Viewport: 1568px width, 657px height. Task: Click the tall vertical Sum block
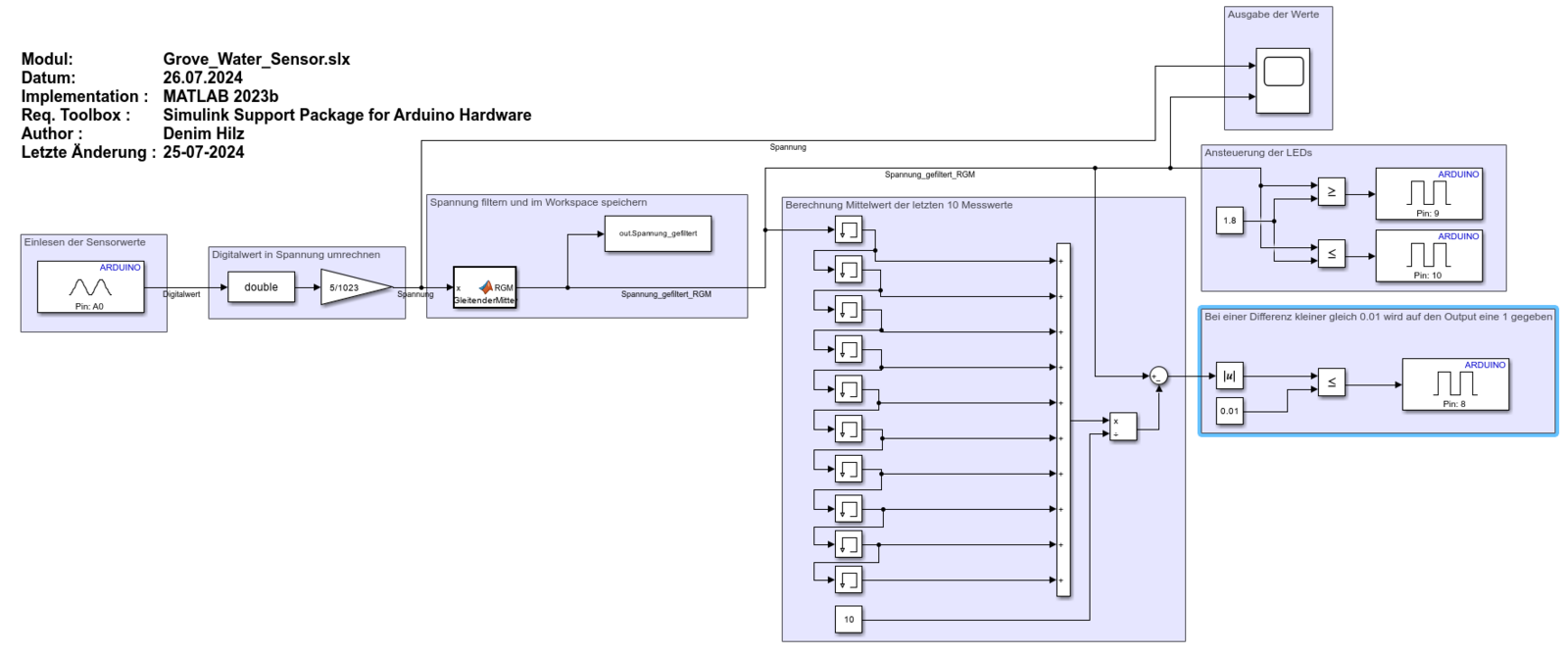[1063, 420]
